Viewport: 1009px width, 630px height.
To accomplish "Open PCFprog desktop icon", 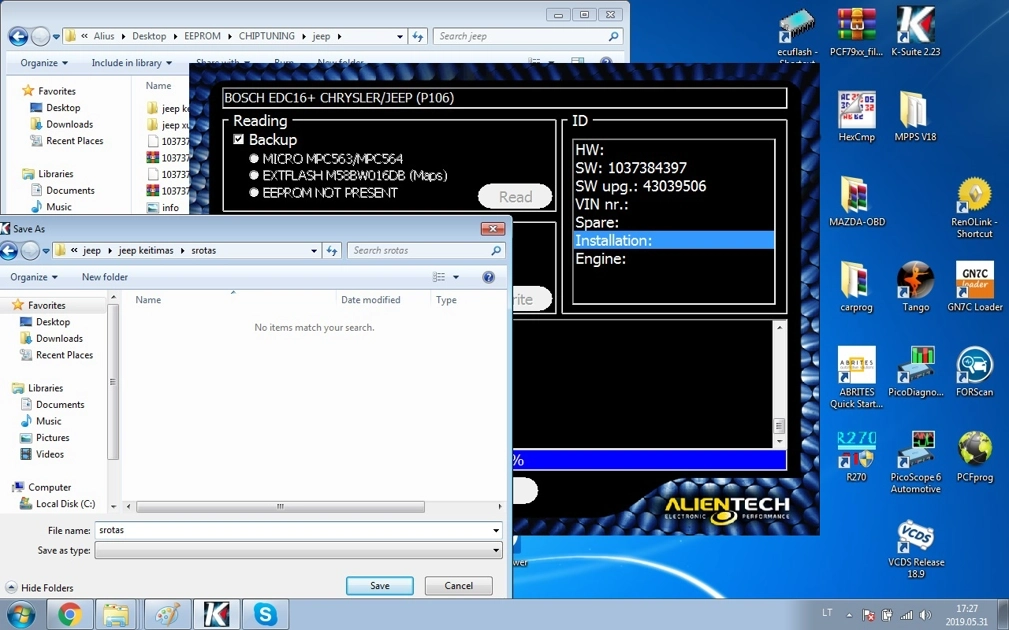I will pyautogui.click(x=974, y=457).
